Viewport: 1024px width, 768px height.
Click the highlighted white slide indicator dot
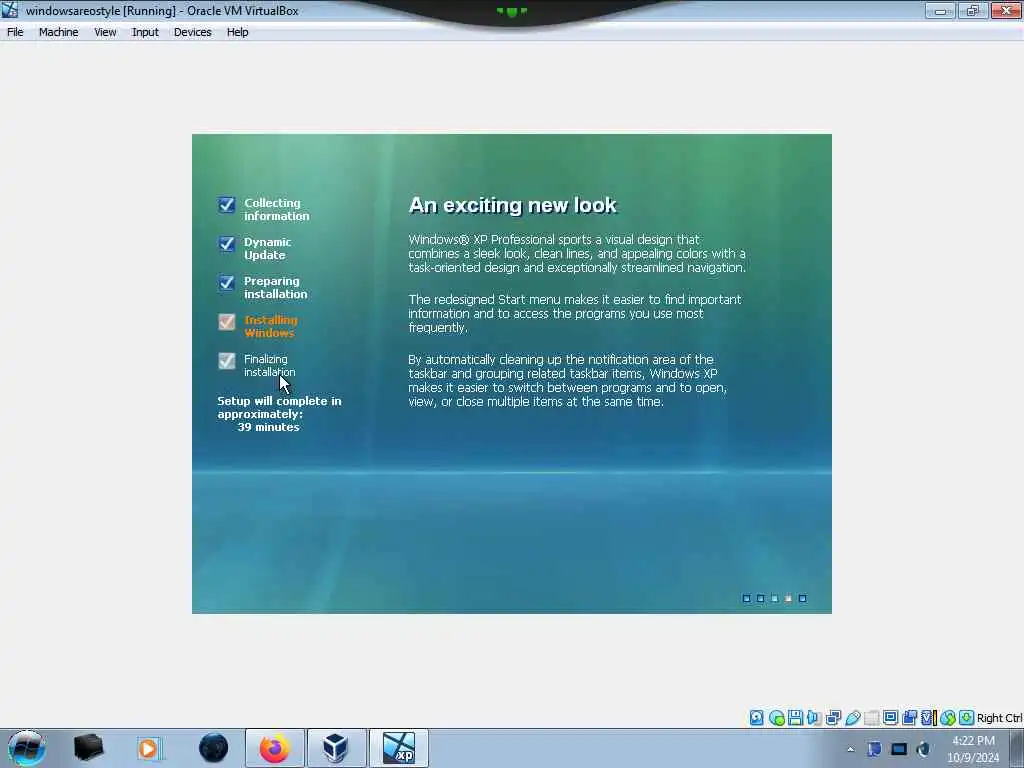point(788,598)
